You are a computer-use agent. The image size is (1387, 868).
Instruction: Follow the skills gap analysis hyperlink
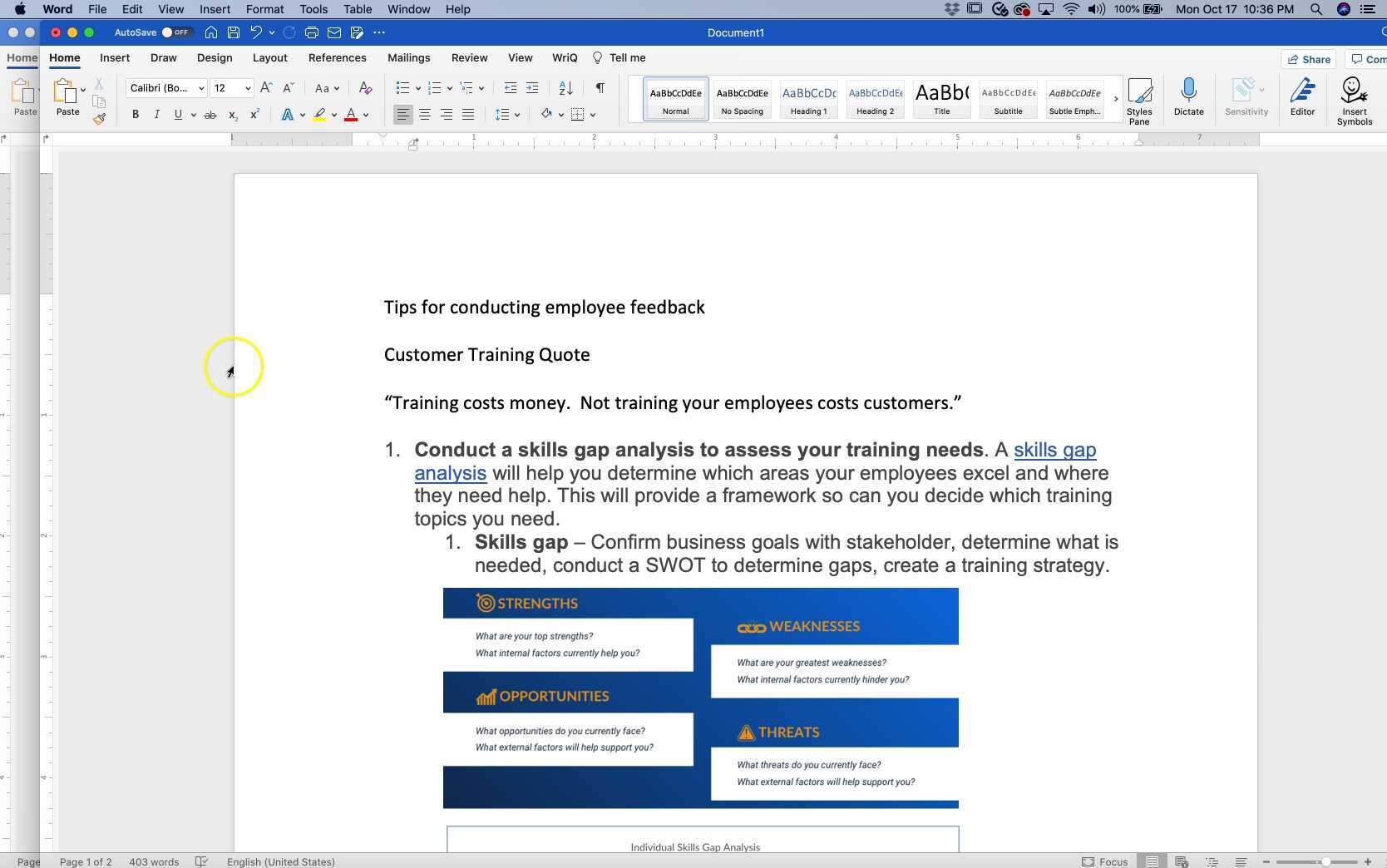coord(1054,450)
